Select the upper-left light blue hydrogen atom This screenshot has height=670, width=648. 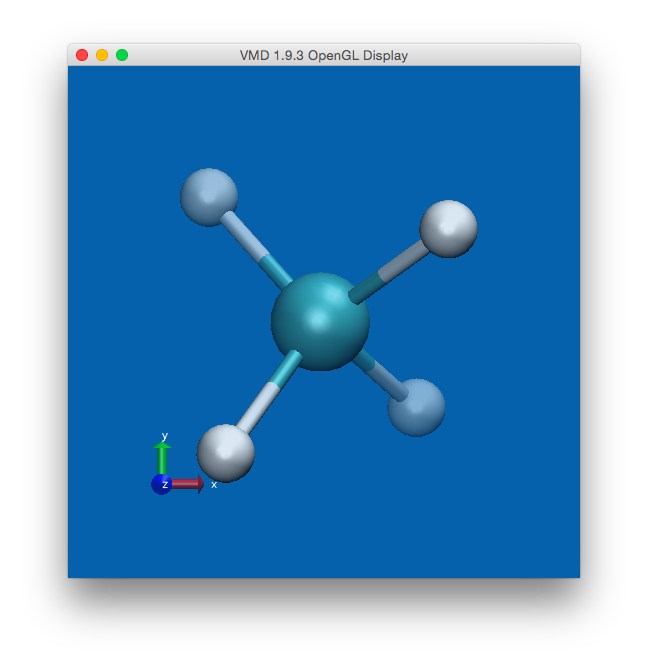(209, 197)
